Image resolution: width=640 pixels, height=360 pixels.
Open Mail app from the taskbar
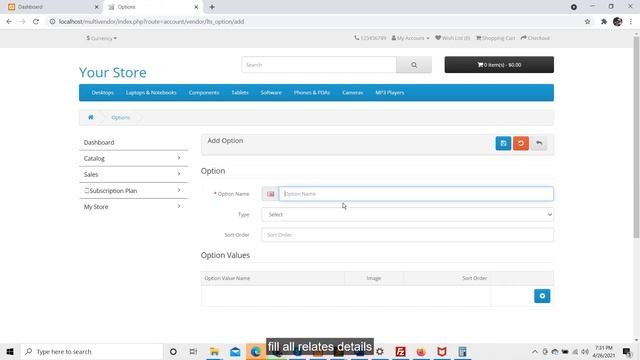pyautogui.click(x=235, y=351)
